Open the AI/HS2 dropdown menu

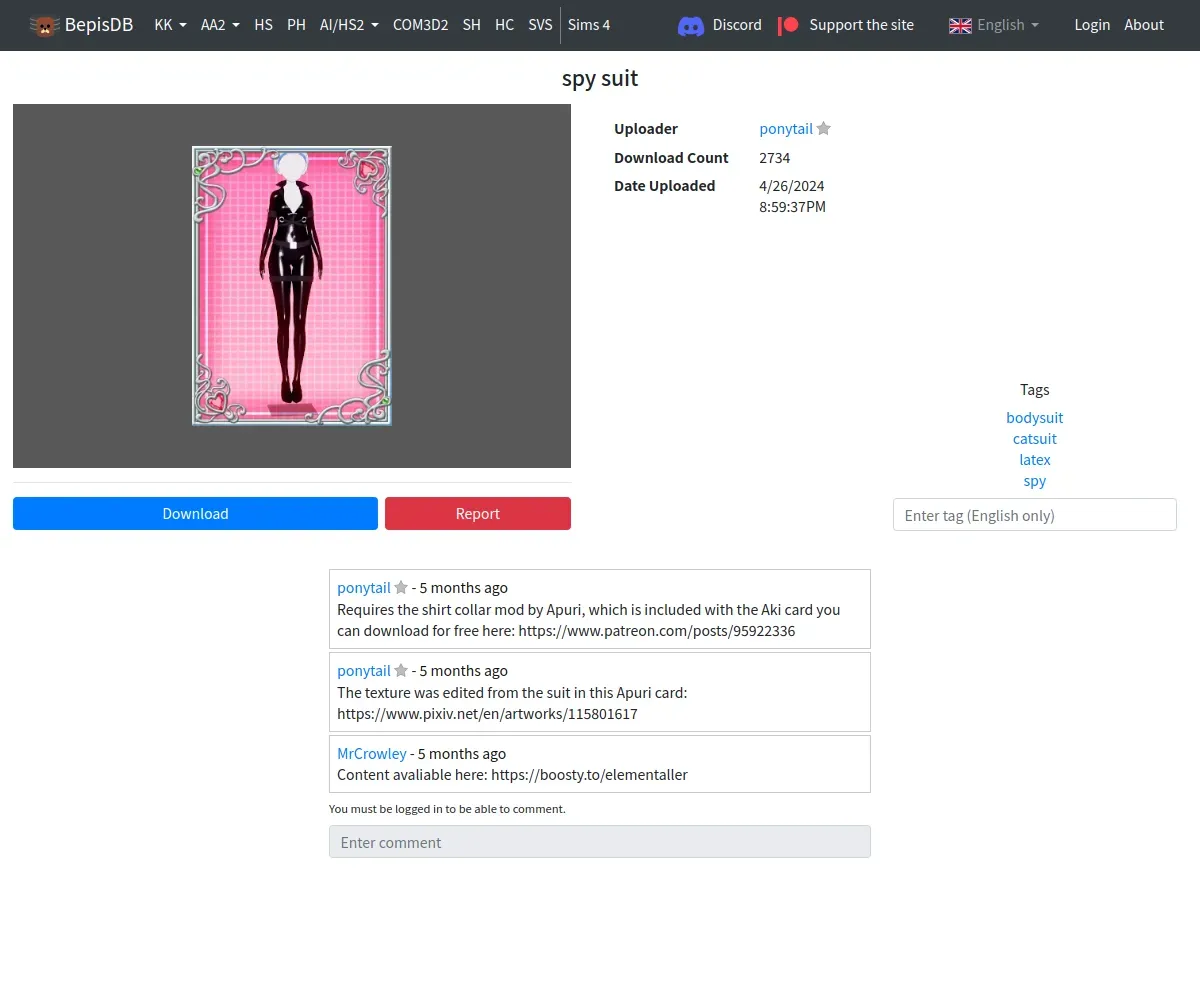349,25
